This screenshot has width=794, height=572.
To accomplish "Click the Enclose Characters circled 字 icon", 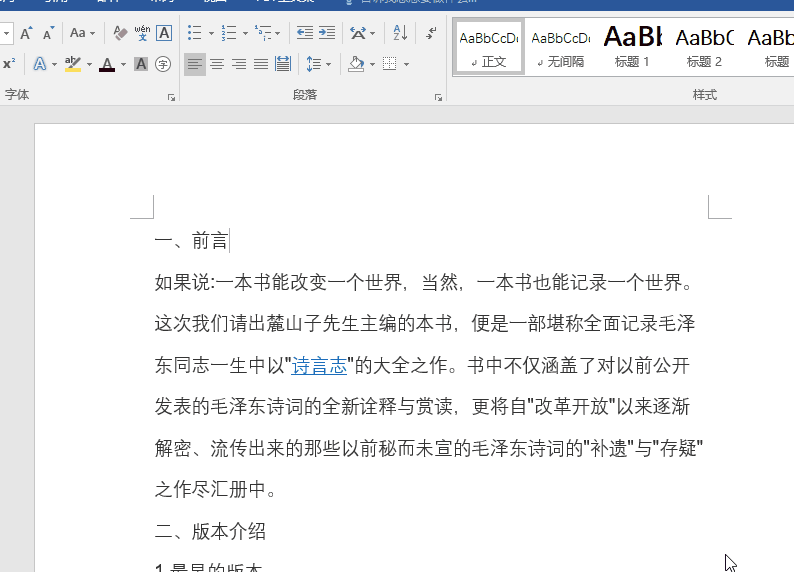I will (163, 65).
